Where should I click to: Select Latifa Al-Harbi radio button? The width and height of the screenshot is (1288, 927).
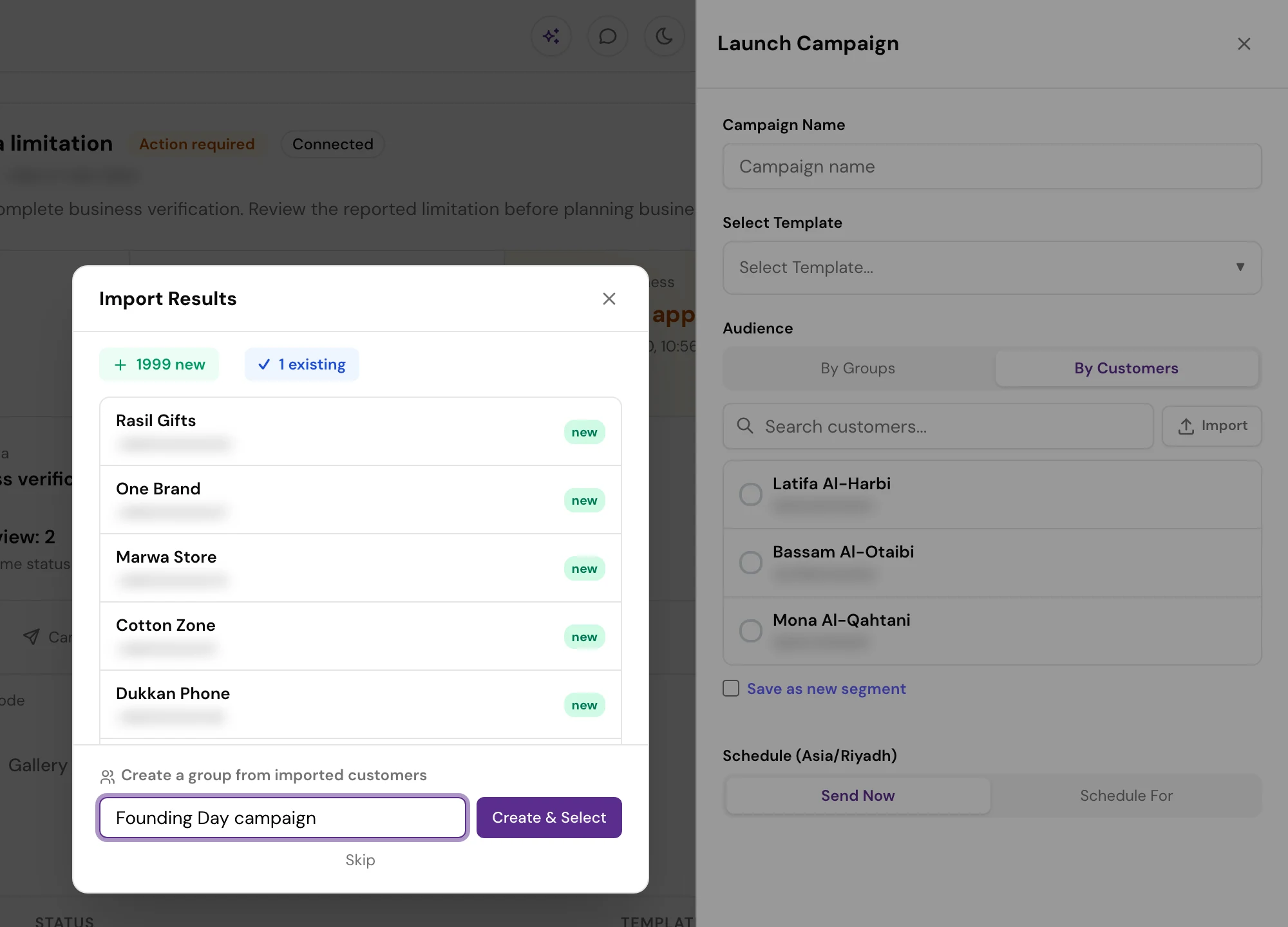tap(751, 494)
